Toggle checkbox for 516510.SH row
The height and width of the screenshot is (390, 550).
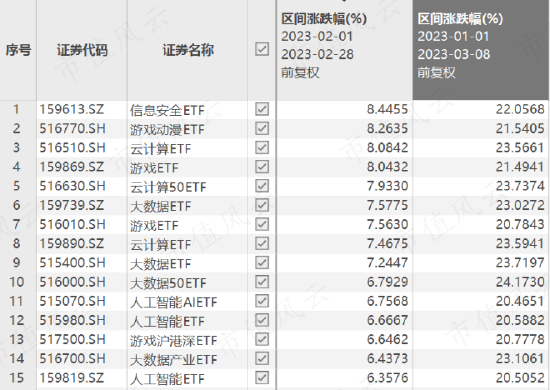(x=262, y=147)
